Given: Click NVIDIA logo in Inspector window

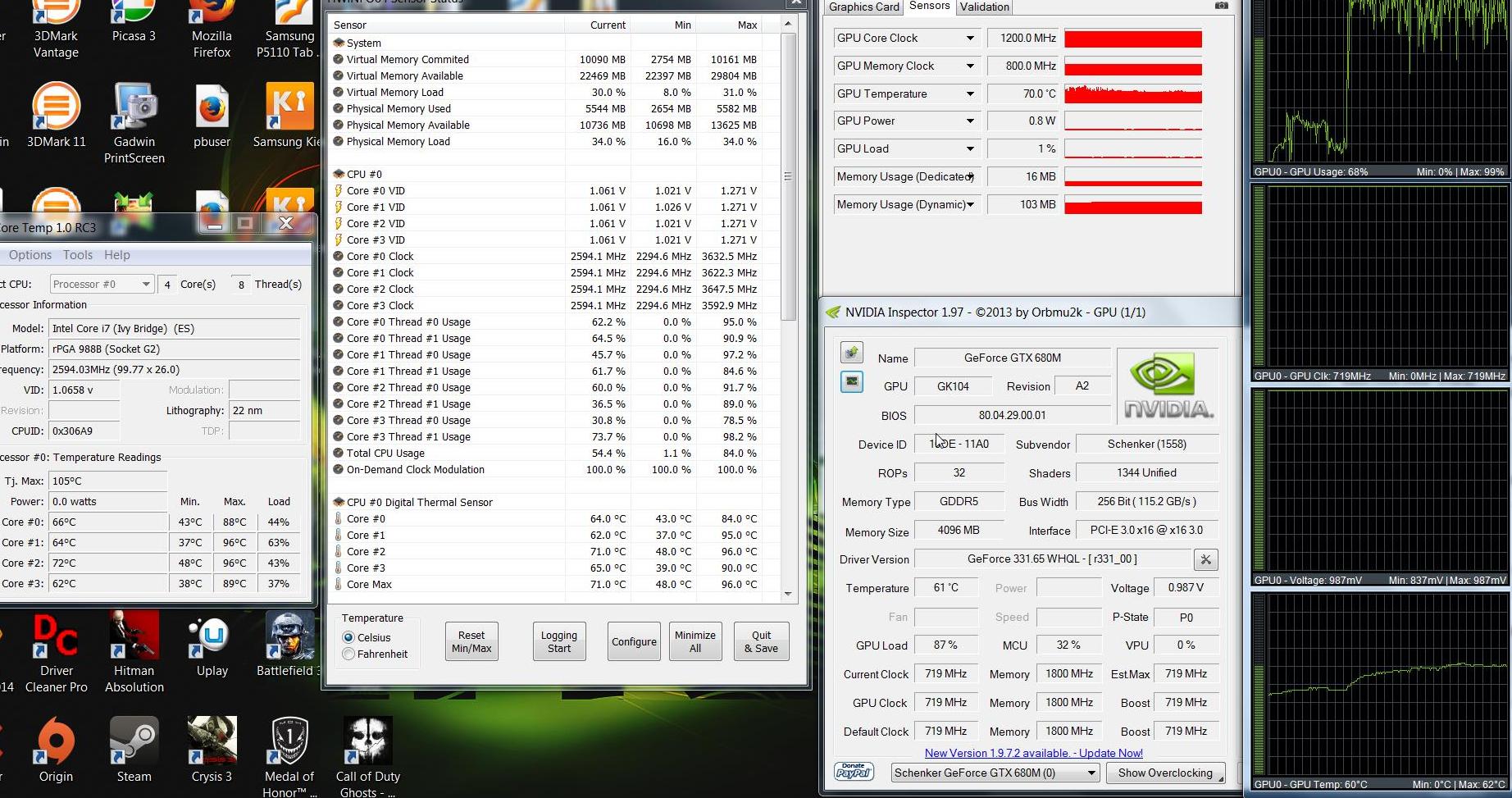Looking at the screenshot, I should [x=1168, y=385].
